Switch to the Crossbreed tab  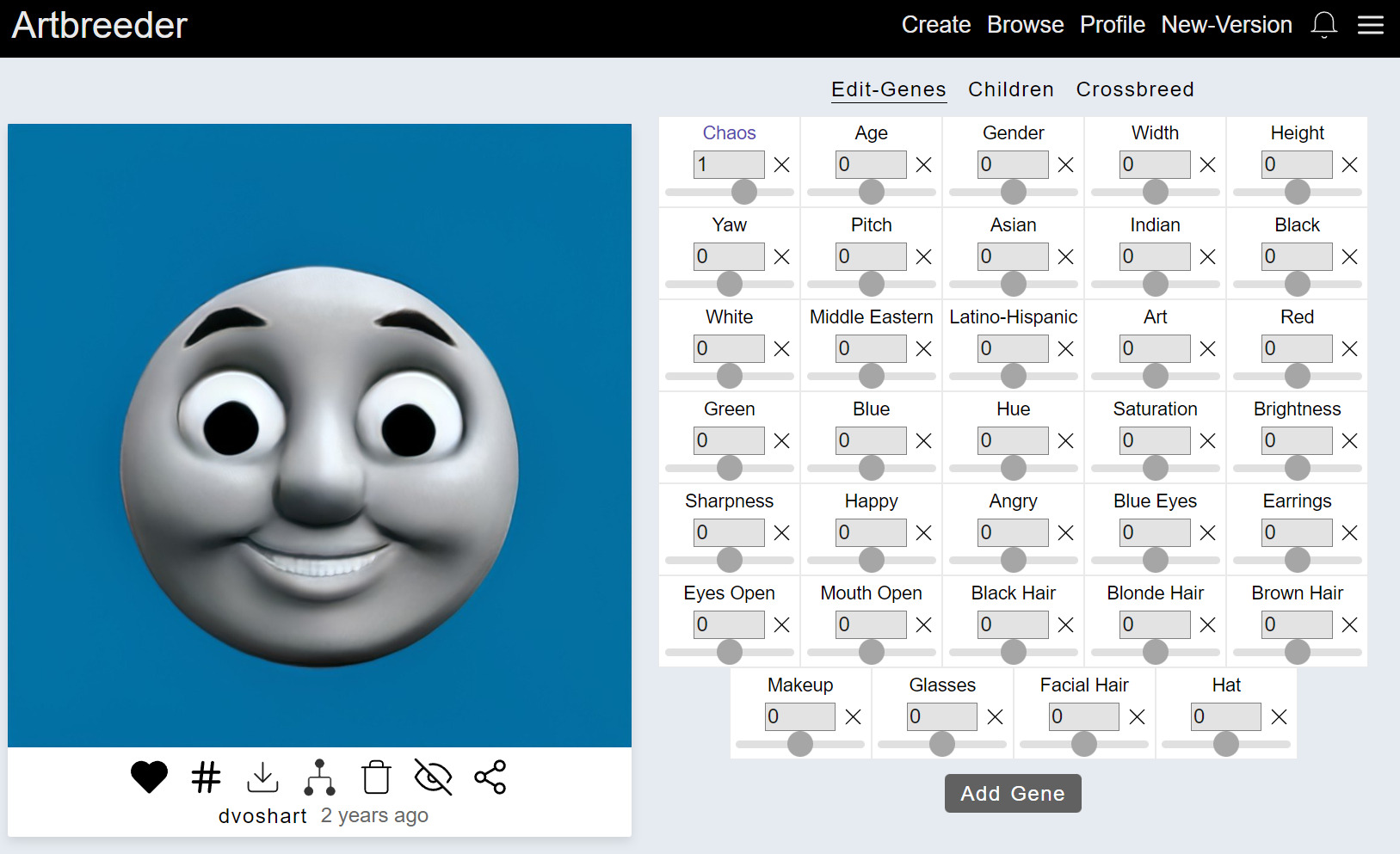pyautogui.click(x=1134, y=89)
